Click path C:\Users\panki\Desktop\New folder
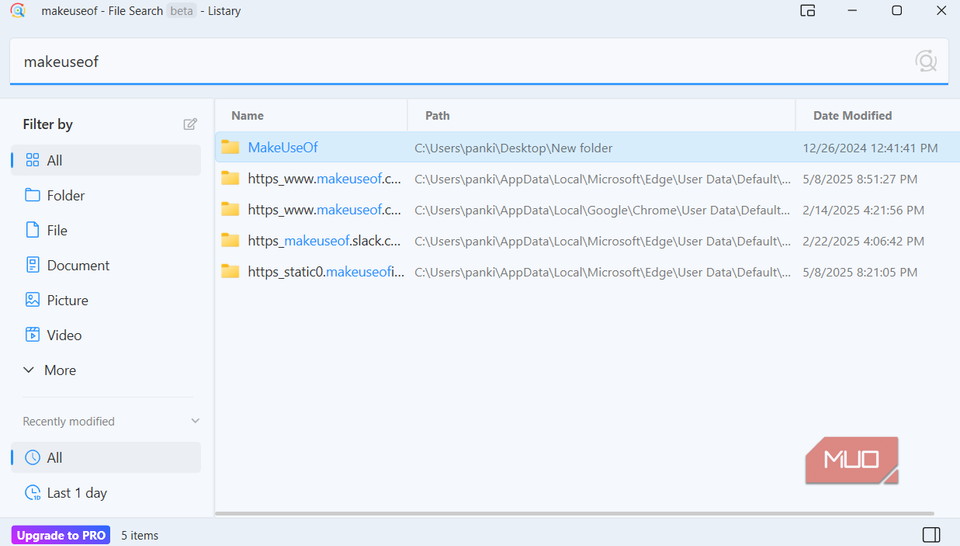Viewport: 960px width, 546px height. tap(513, 148)
